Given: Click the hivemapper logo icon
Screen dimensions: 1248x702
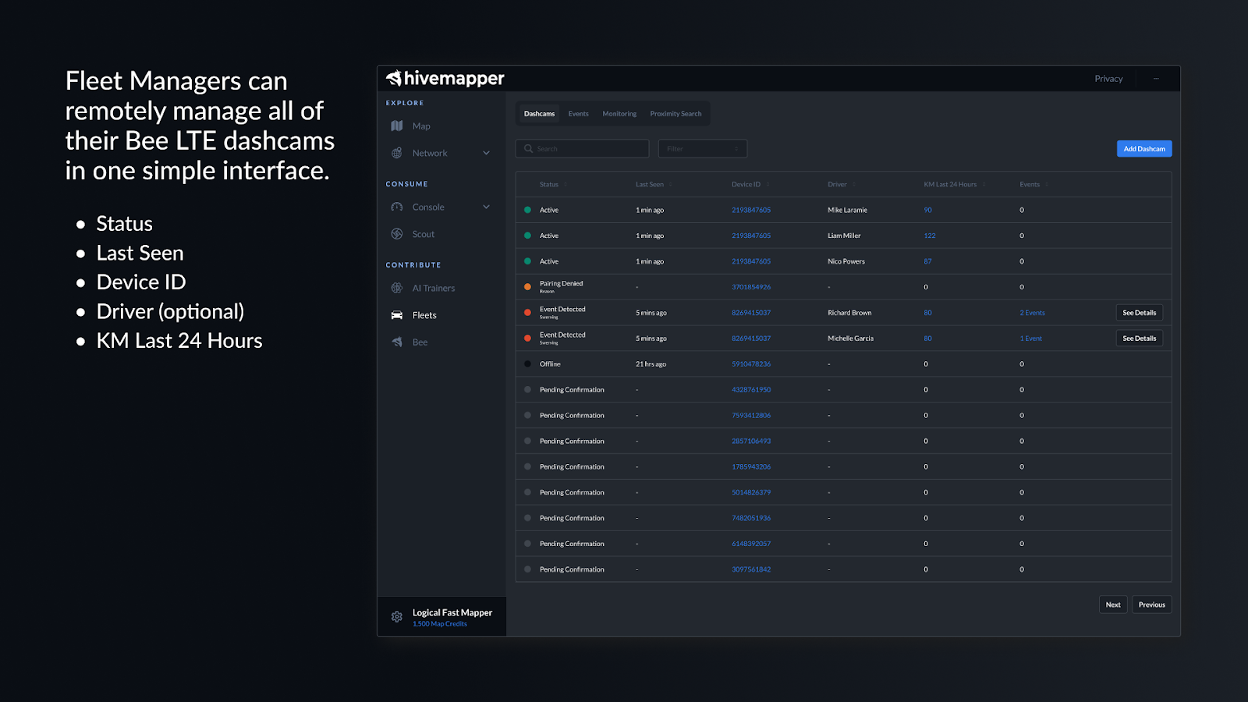Looking at the screenshot, I should coord(394,78).
